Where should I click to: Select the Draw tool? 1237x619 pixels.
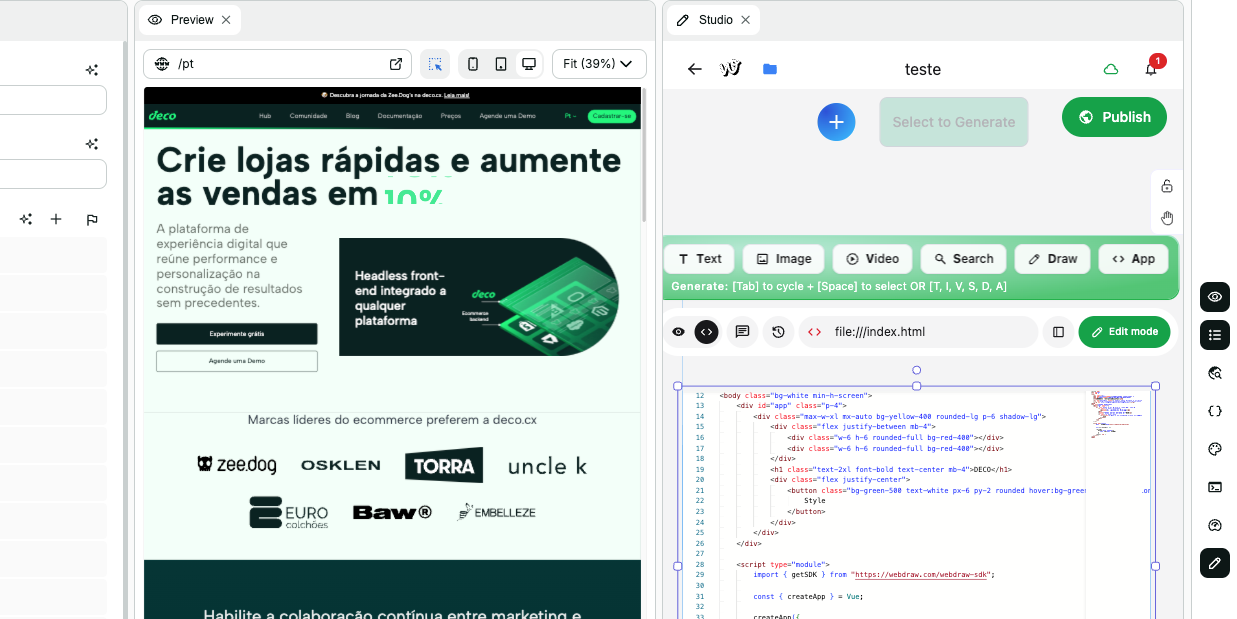[1052, 258]
